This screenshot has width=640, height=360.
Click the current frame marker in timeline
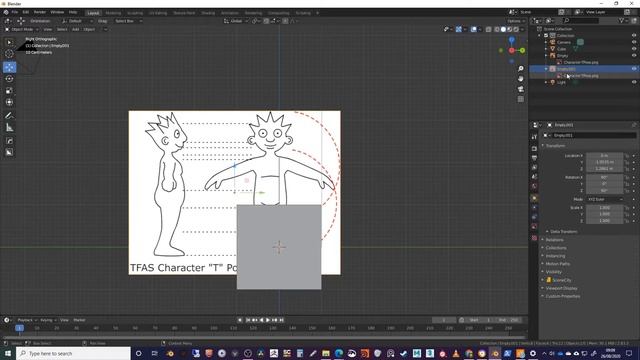click(x=19, y=328)
